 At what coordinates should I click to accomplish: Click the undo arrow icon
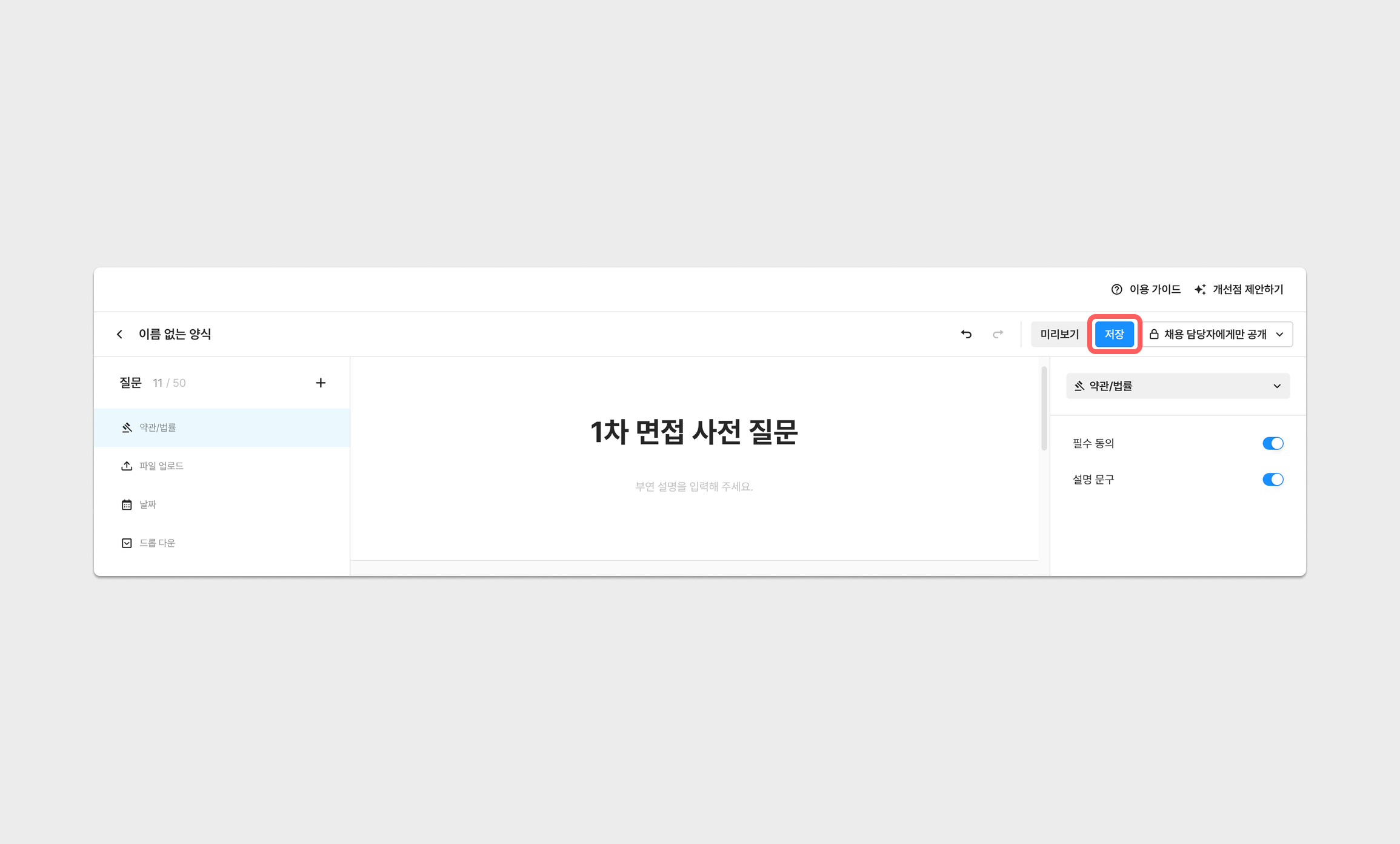[x=966, y=334]
